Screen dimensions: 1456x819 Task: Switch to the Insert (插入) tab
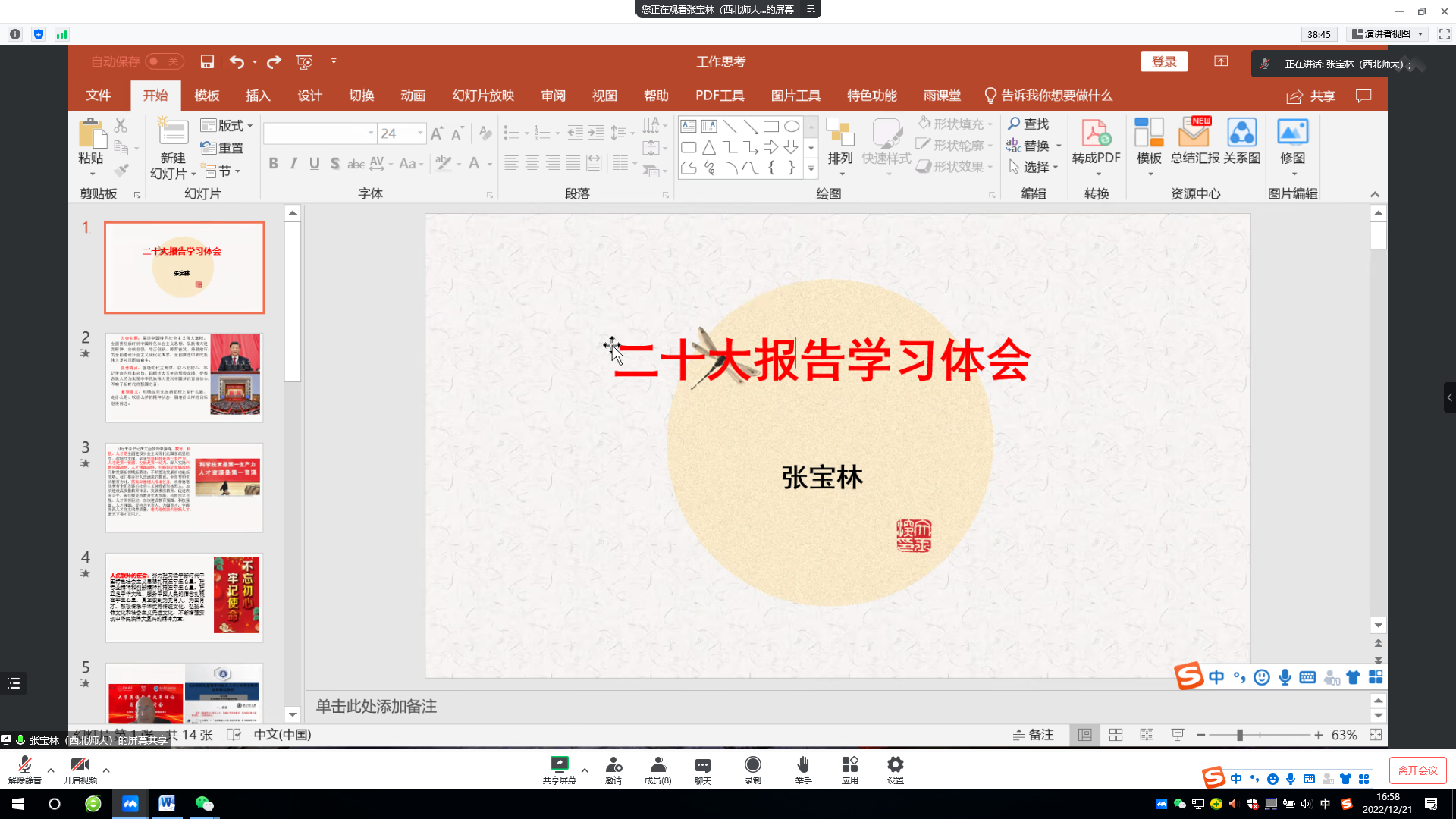pos(258,96)
